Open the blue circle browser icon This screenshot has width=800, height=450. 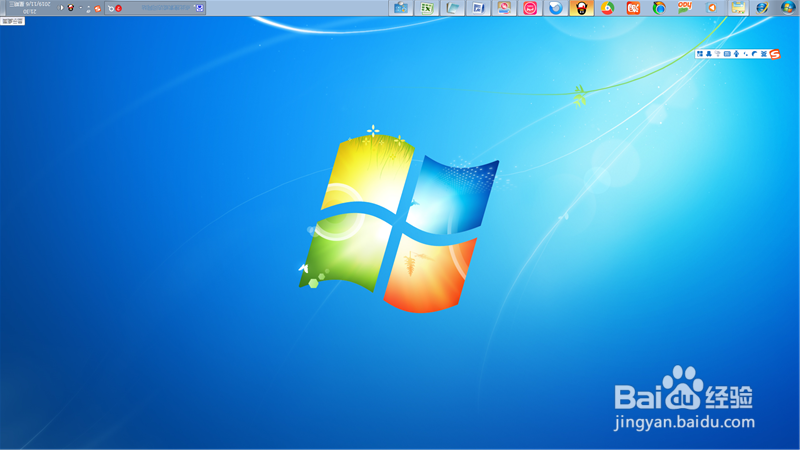pos(556,8)
